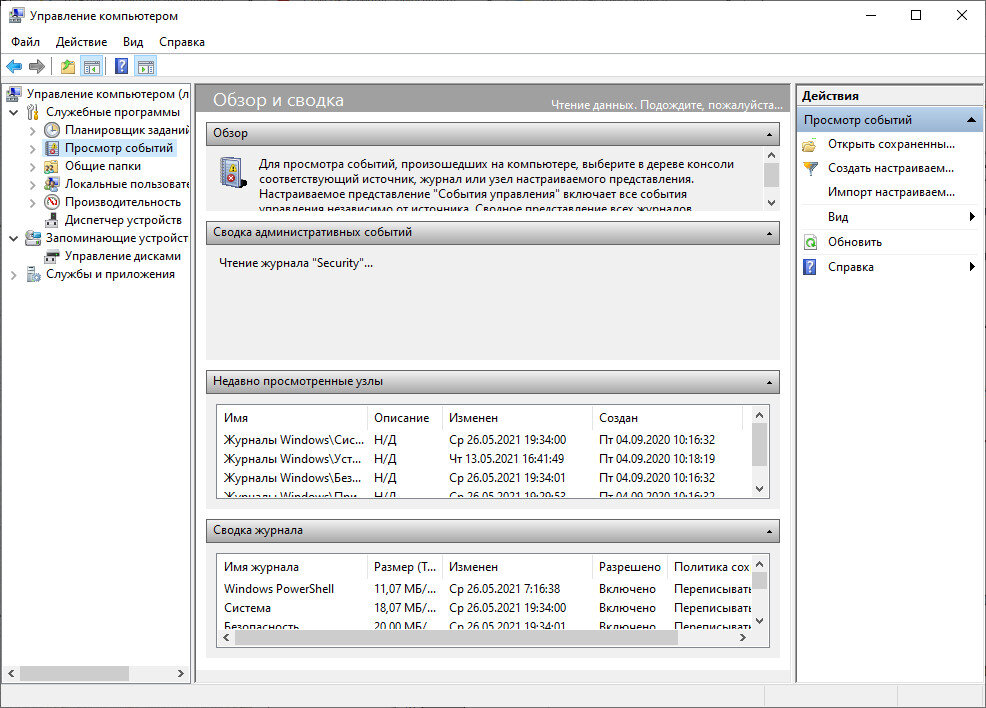Select the Журналы Windows\Без... row
The height and width of the screenshot is (708, 986).
484,478
